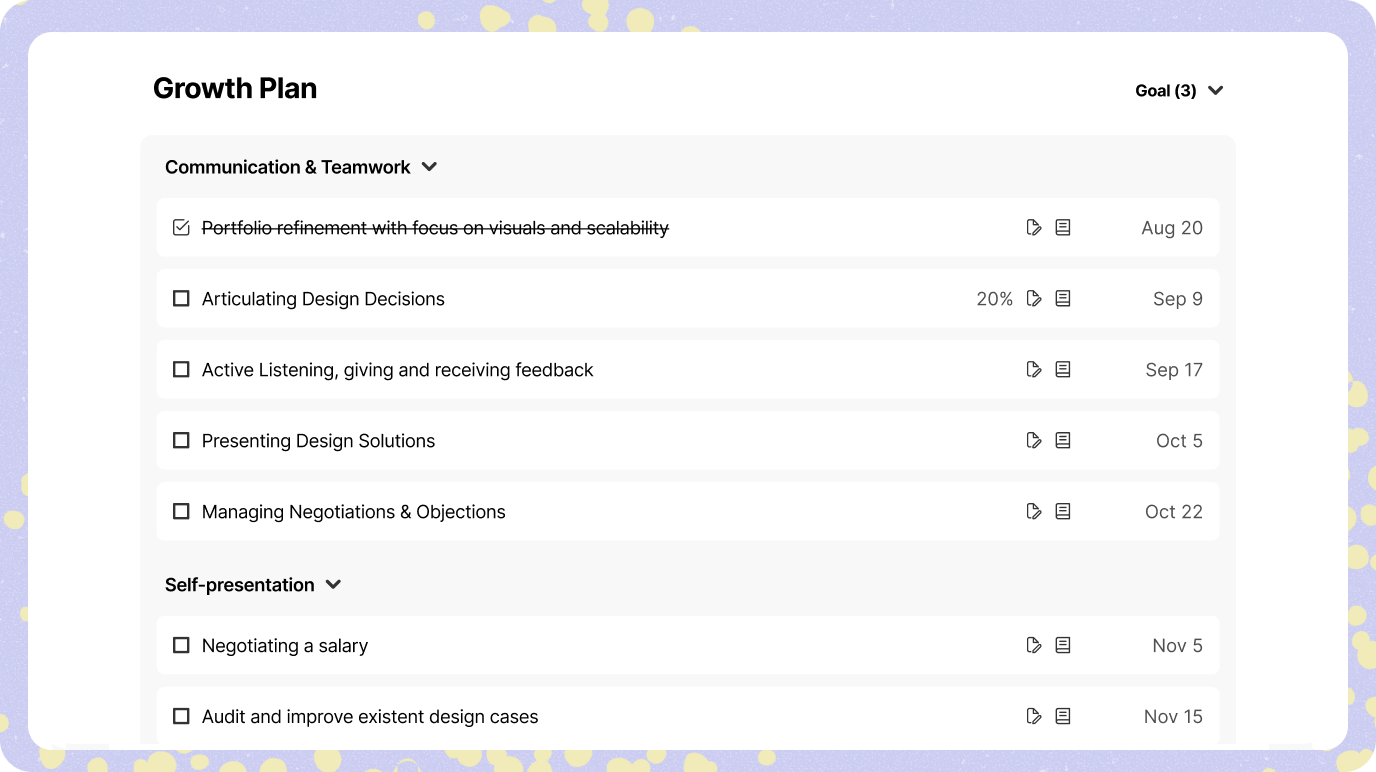Open book icon for Presenting Design Solutions

coord(1063,441)
